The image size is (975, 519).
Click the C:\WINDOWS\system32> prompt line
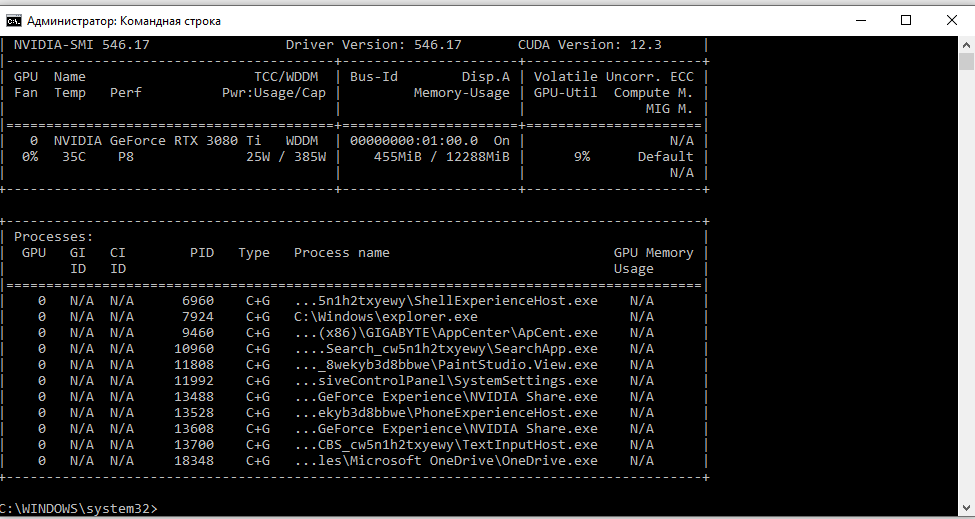pyautogui.click(x=78, y=509)
